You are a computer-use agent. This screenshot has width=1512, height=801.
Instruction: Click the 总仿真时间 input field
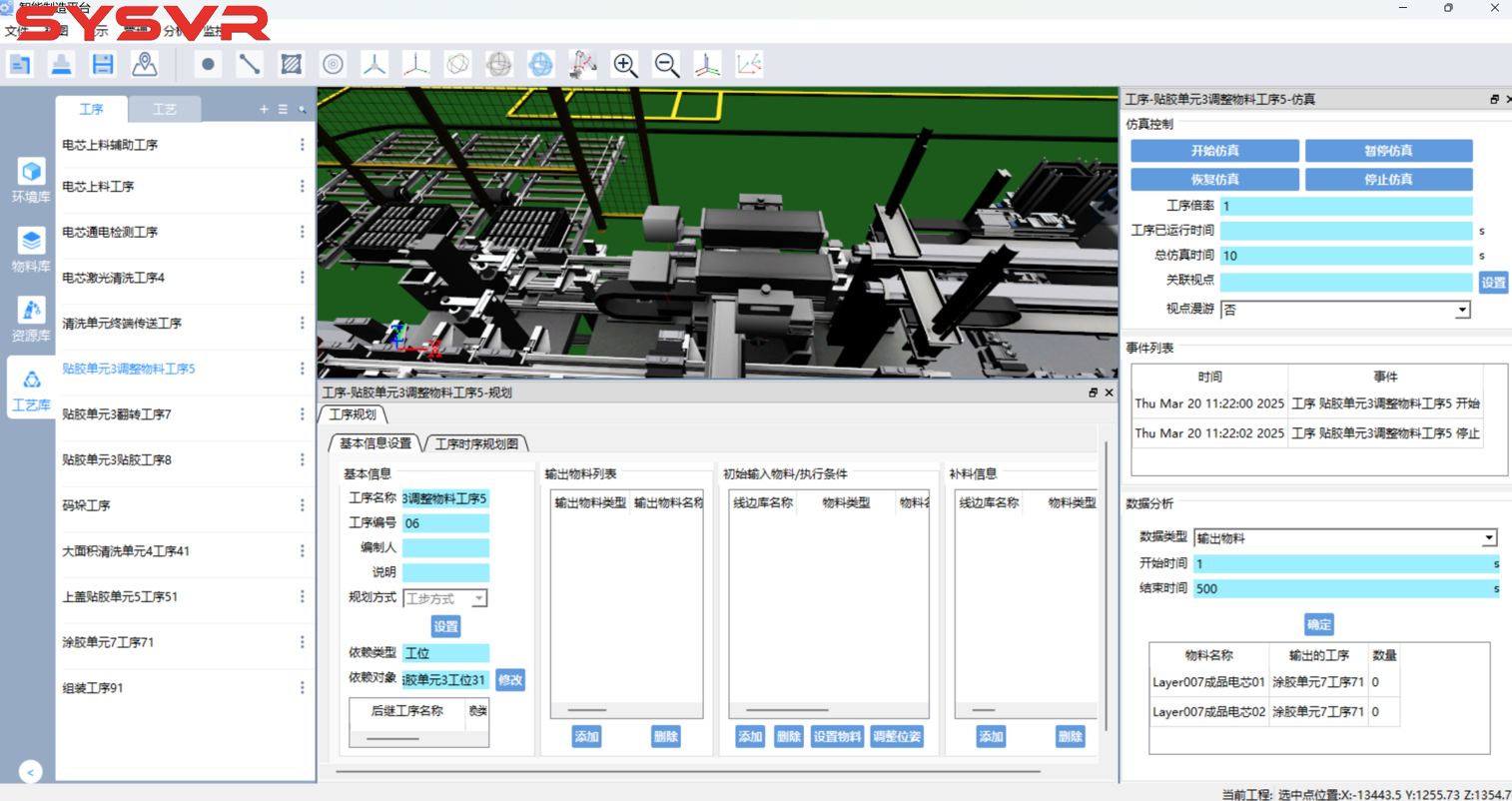(x=1345, y=256)
